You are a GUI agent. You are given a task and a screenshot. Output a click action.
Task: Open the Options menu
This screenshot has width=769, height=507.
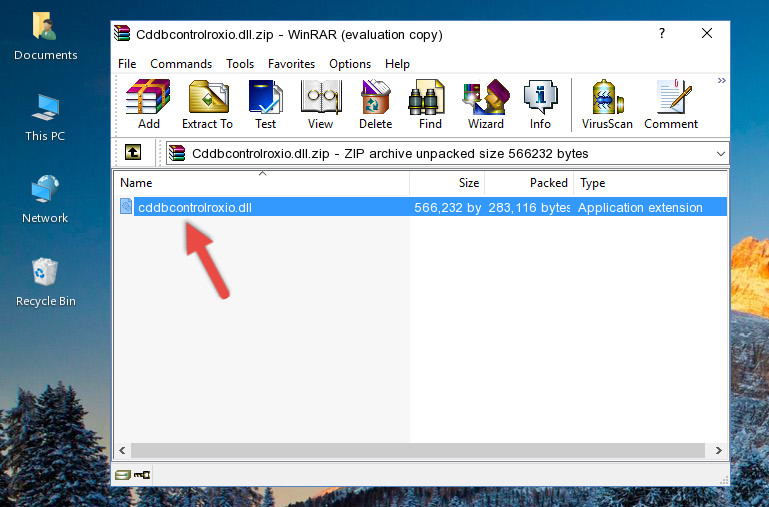tap(350, 64)
